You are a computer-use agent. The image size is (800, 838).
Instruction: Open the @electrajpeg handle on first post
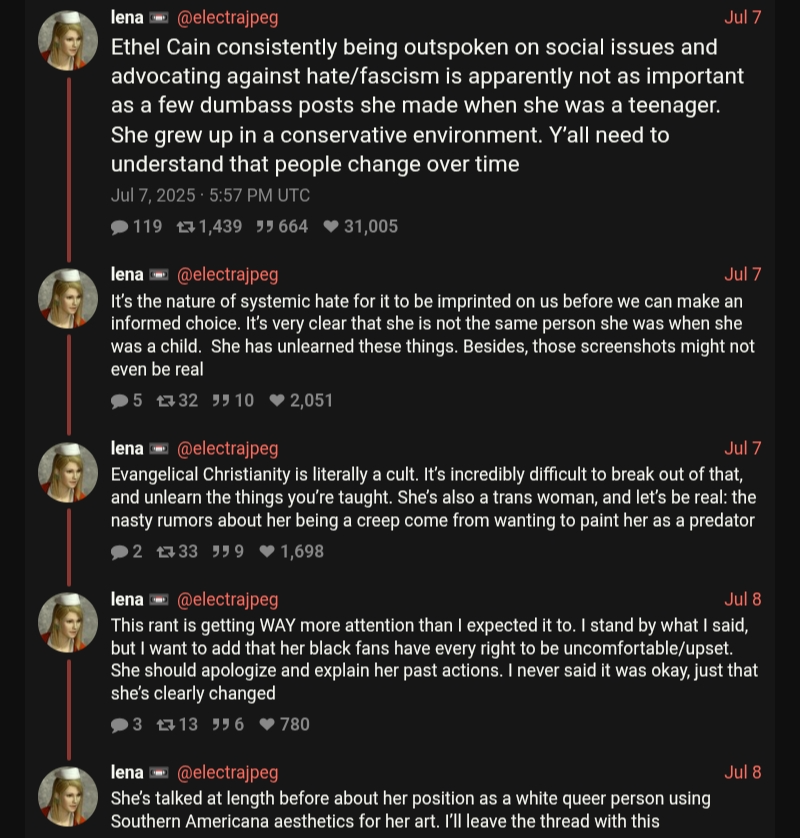coord(228,18)
